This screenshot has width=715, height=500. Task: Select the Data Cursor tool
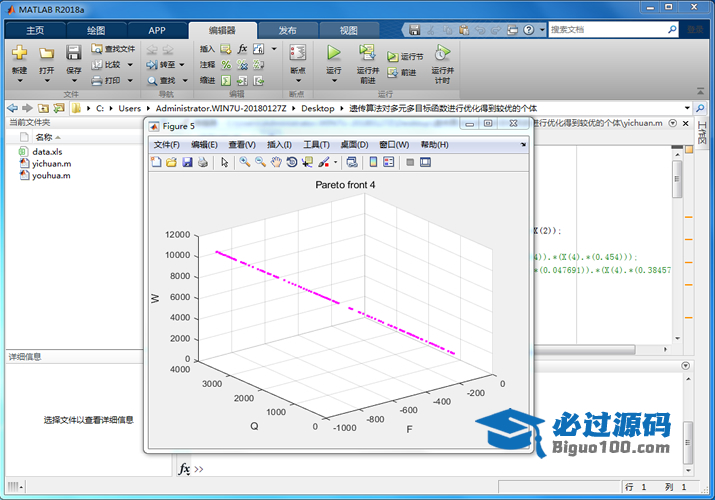point(307,162)
